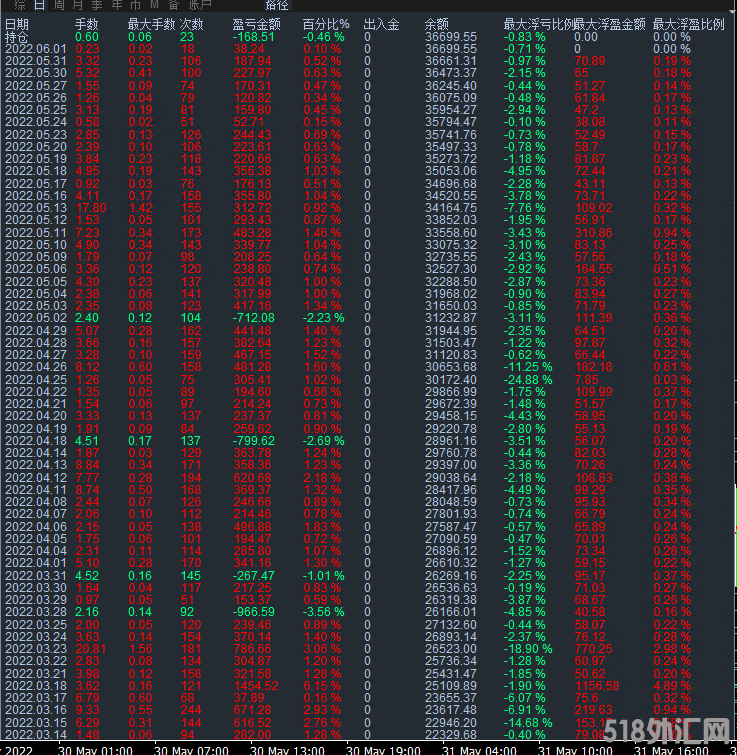Select the 年 yearly tab
The height and width of the screenshot is (755, 737).
pos(117,6)
